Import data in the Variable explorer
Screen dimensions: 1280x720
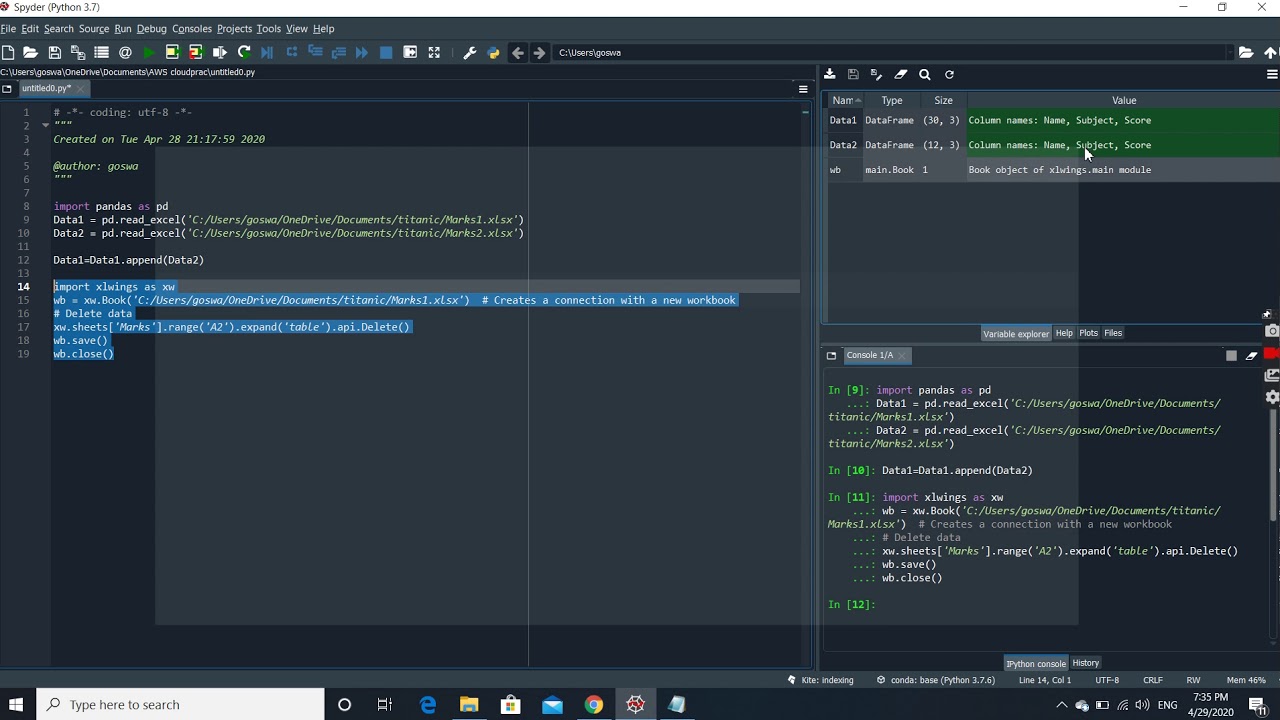click(x=830, y=74)
